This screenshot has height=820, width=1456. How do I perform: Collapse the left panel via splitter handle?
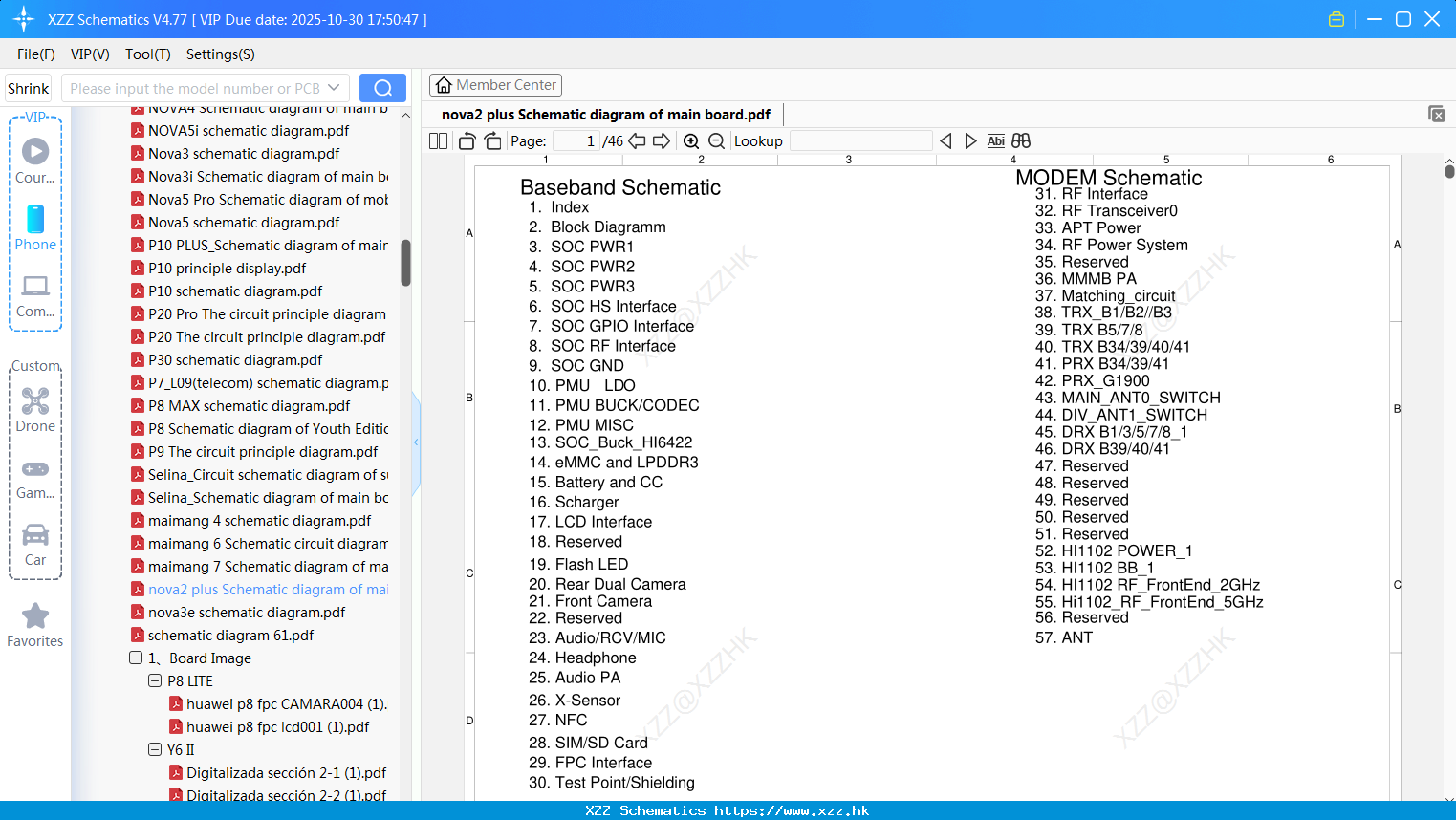416,442
